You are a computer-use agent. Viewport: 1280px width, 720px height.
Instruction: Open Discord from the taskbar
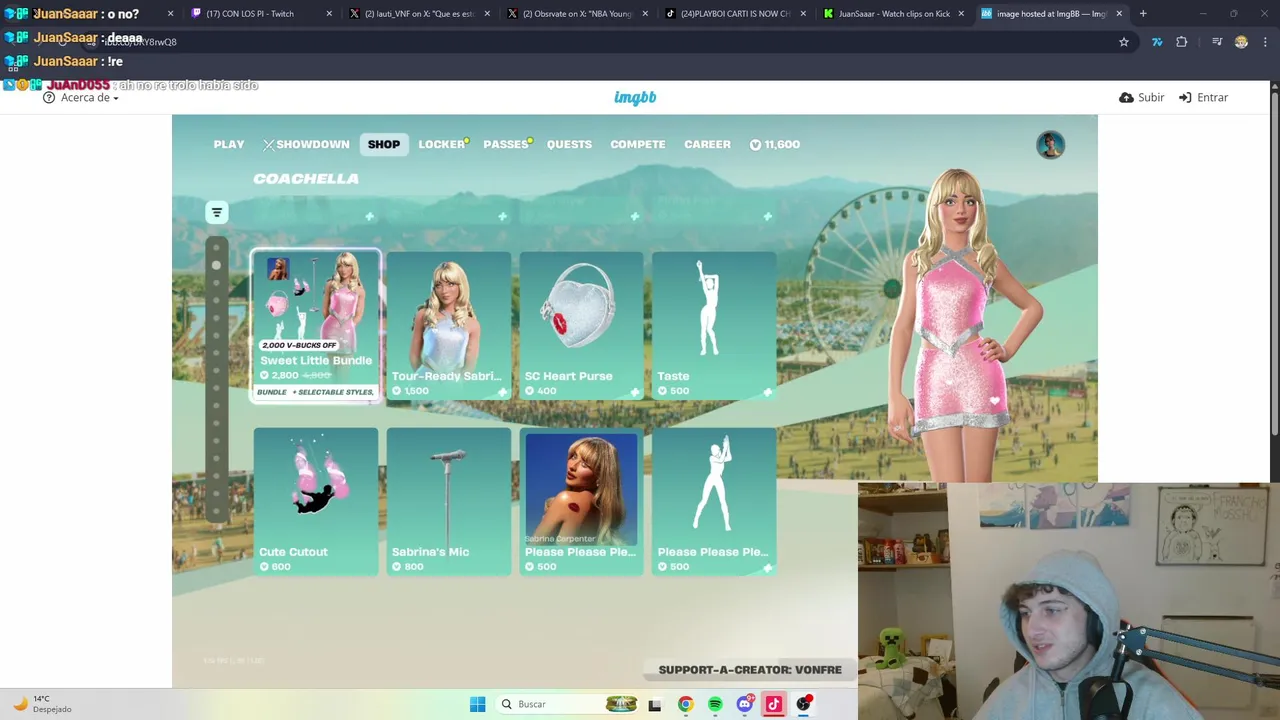(744, 704)
